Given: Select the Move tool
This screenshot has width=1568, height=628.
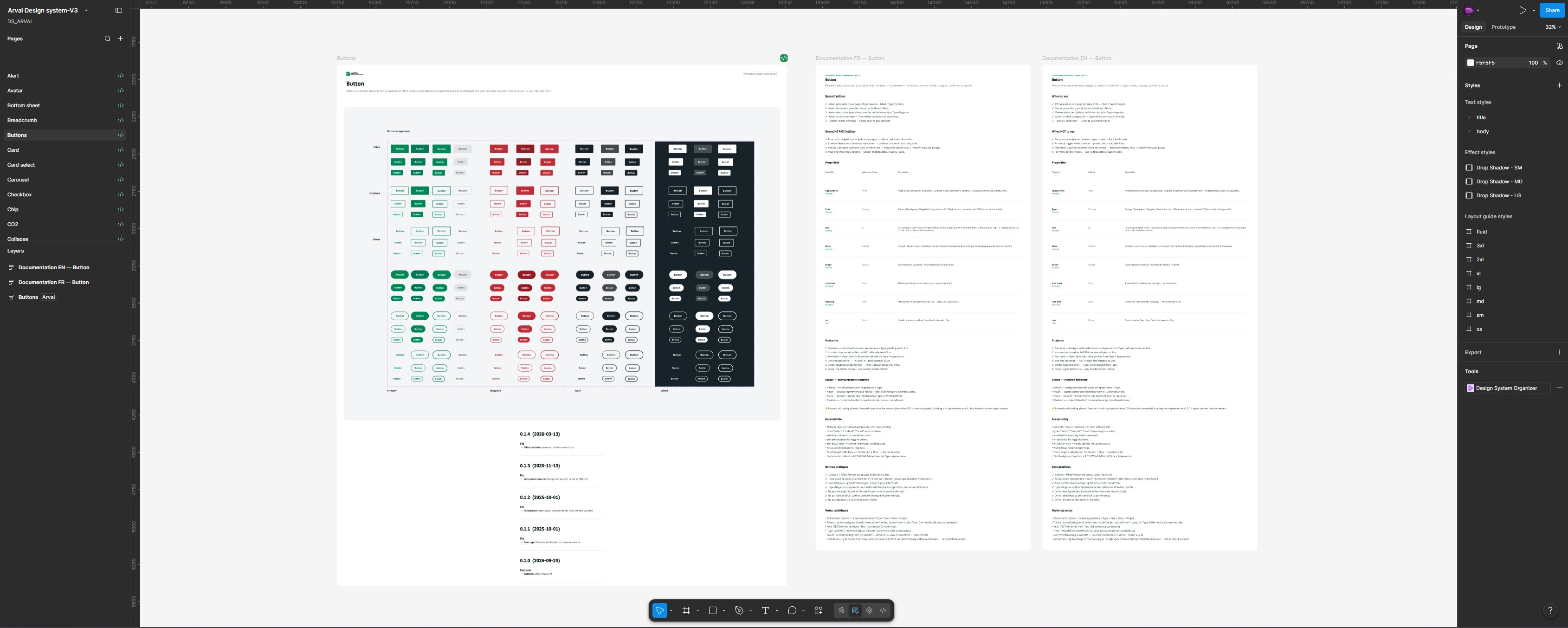Looking at the screenshot, I should (660, 610).
